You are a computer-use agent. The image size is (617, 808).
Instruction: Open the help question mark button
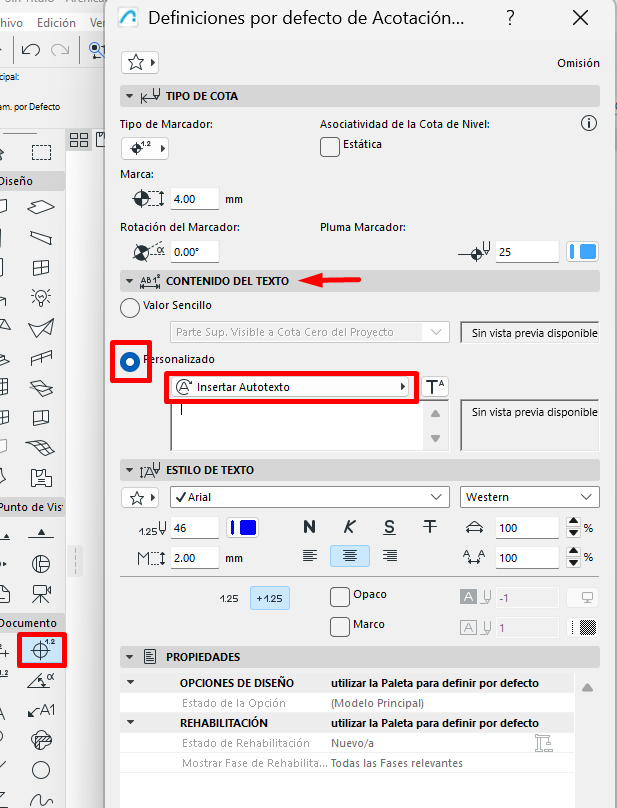click(510, 18)
